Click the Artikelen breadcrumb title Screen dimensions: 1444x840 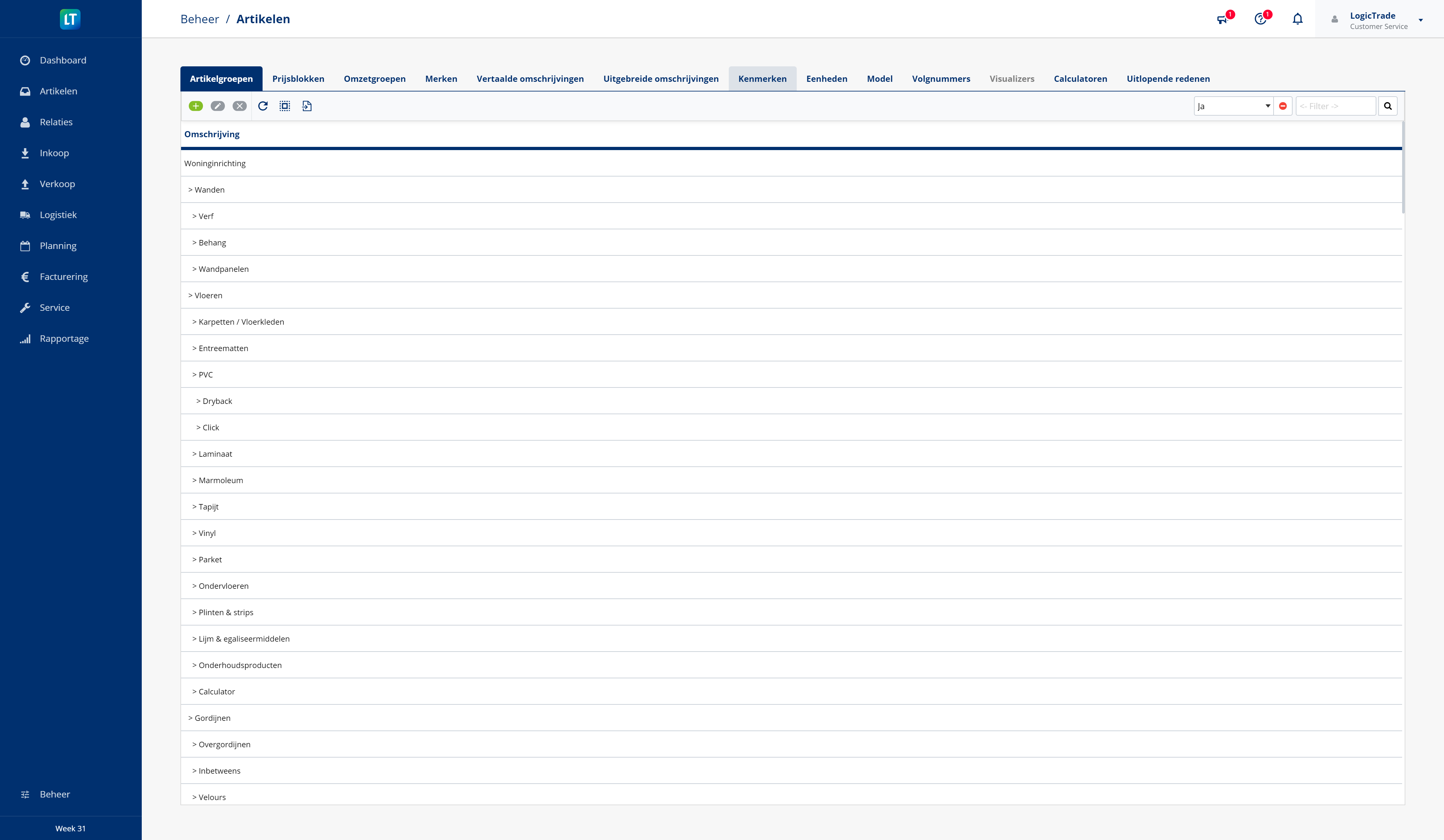click(263, 19)
